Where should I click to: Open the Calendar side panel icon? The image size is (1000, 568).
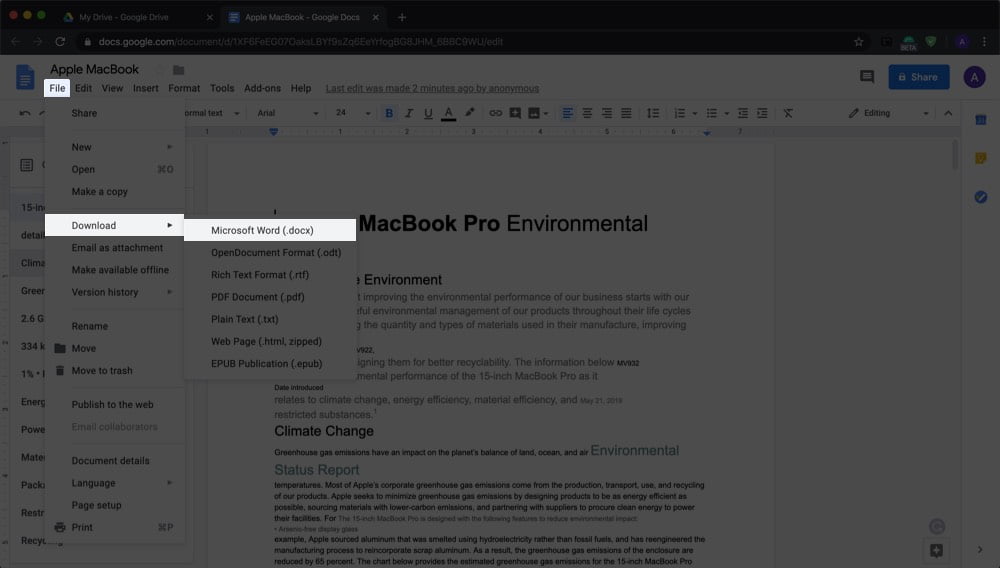tap(981, 120)
